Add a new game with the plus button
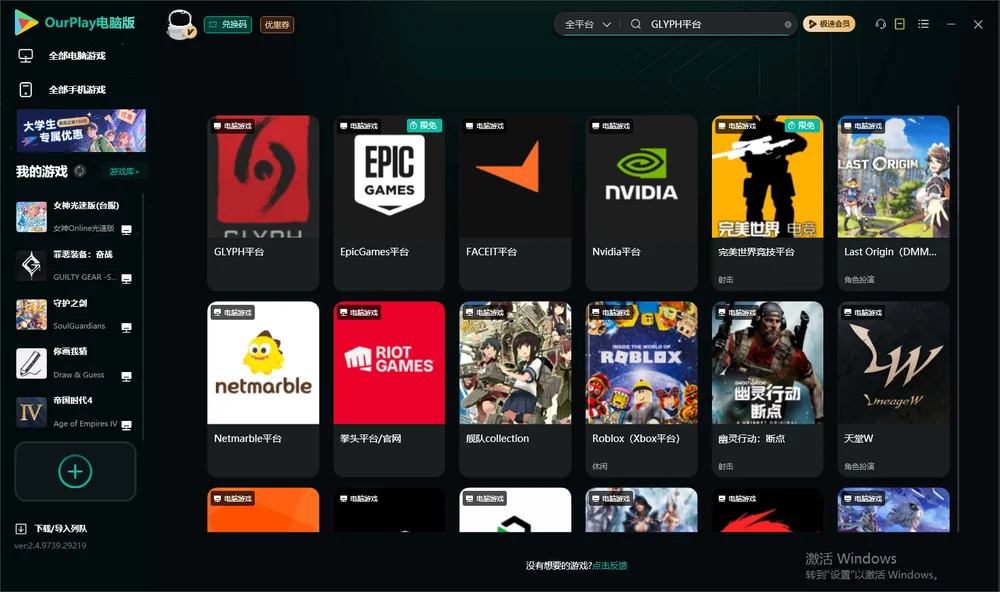The width and height of the screenshot is (1000, 592). point(75,471)
